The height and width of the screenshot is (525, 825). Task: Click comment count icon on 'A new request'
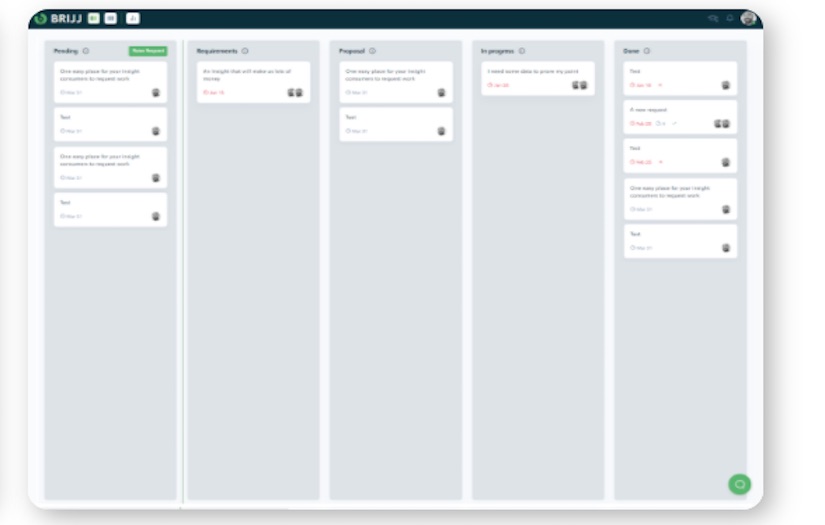pos(661,124)
